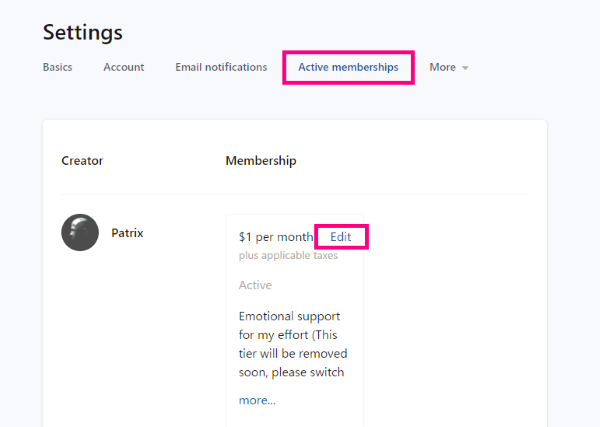Click the Membership column header
The width and height of the screenshot is (600, 427).
point(261,161)
